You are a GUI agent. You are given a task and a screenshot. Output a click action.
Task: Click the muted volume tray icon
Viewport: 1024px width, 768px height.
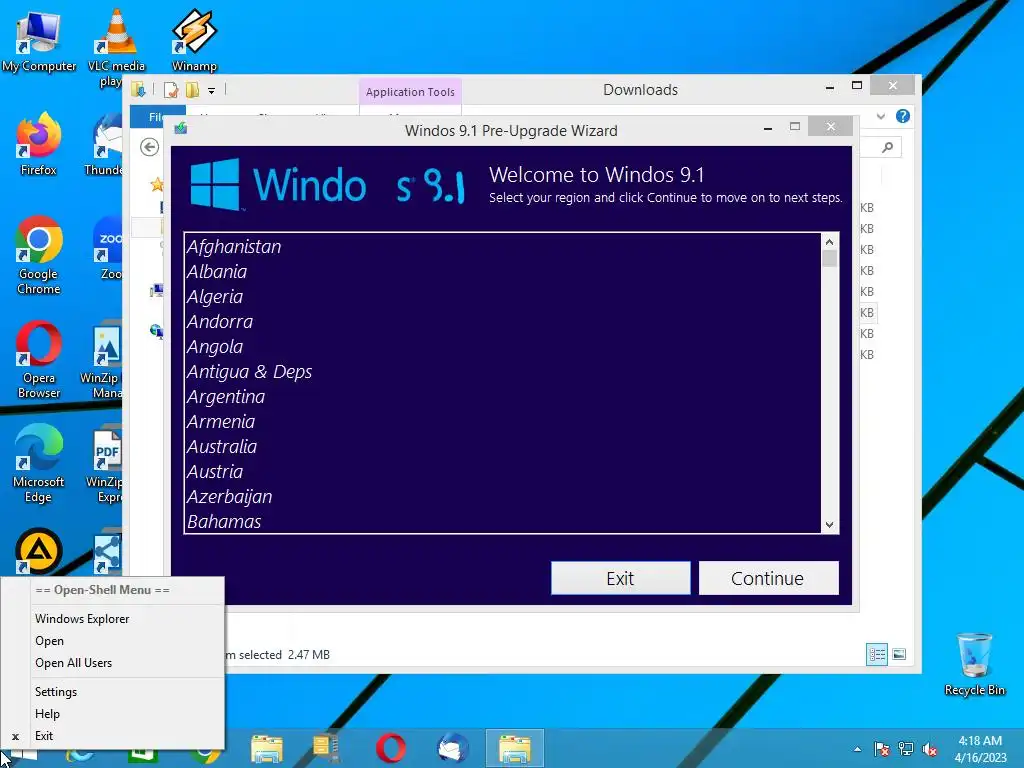929,749
